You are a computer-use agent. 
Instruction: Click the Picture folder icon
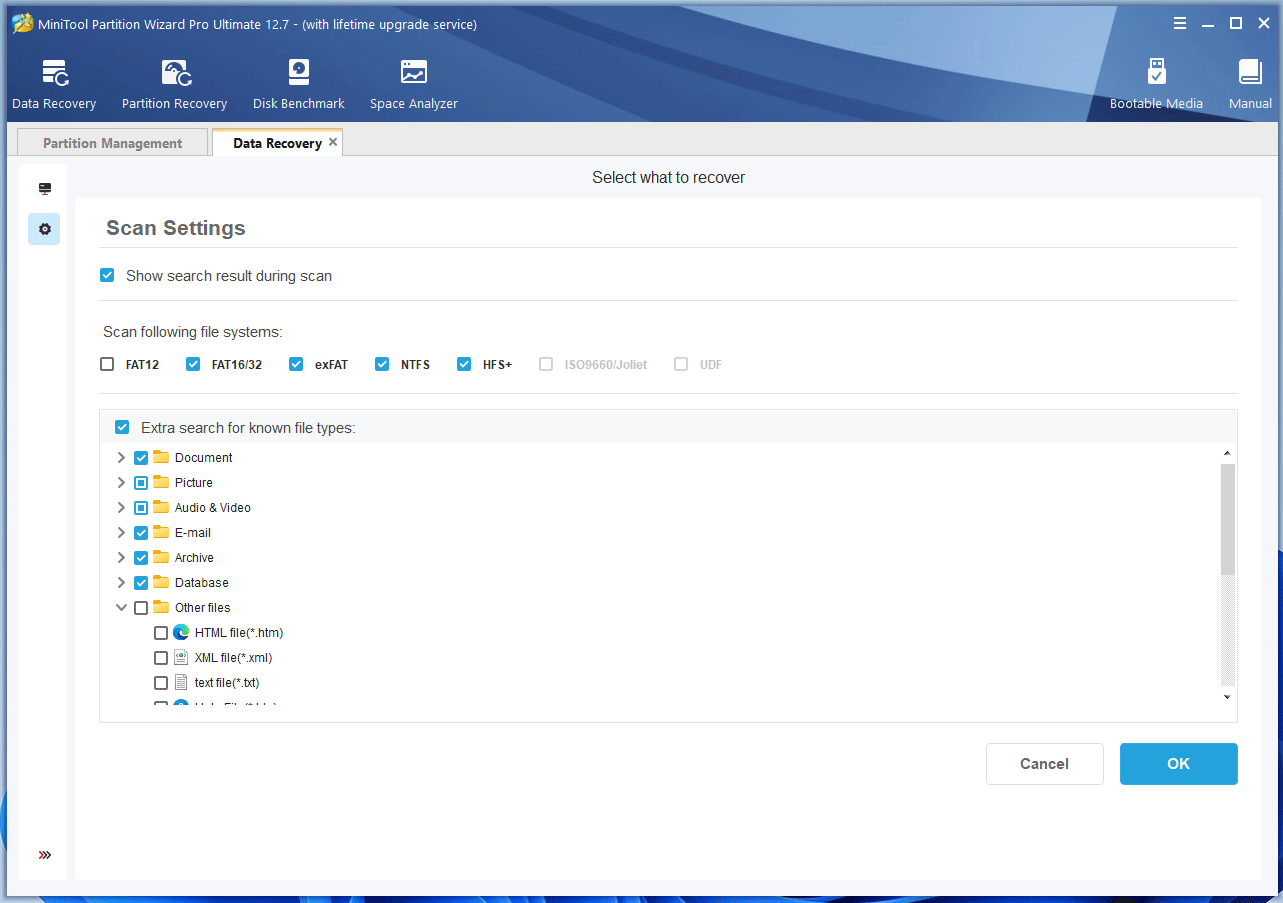[161, 482]
